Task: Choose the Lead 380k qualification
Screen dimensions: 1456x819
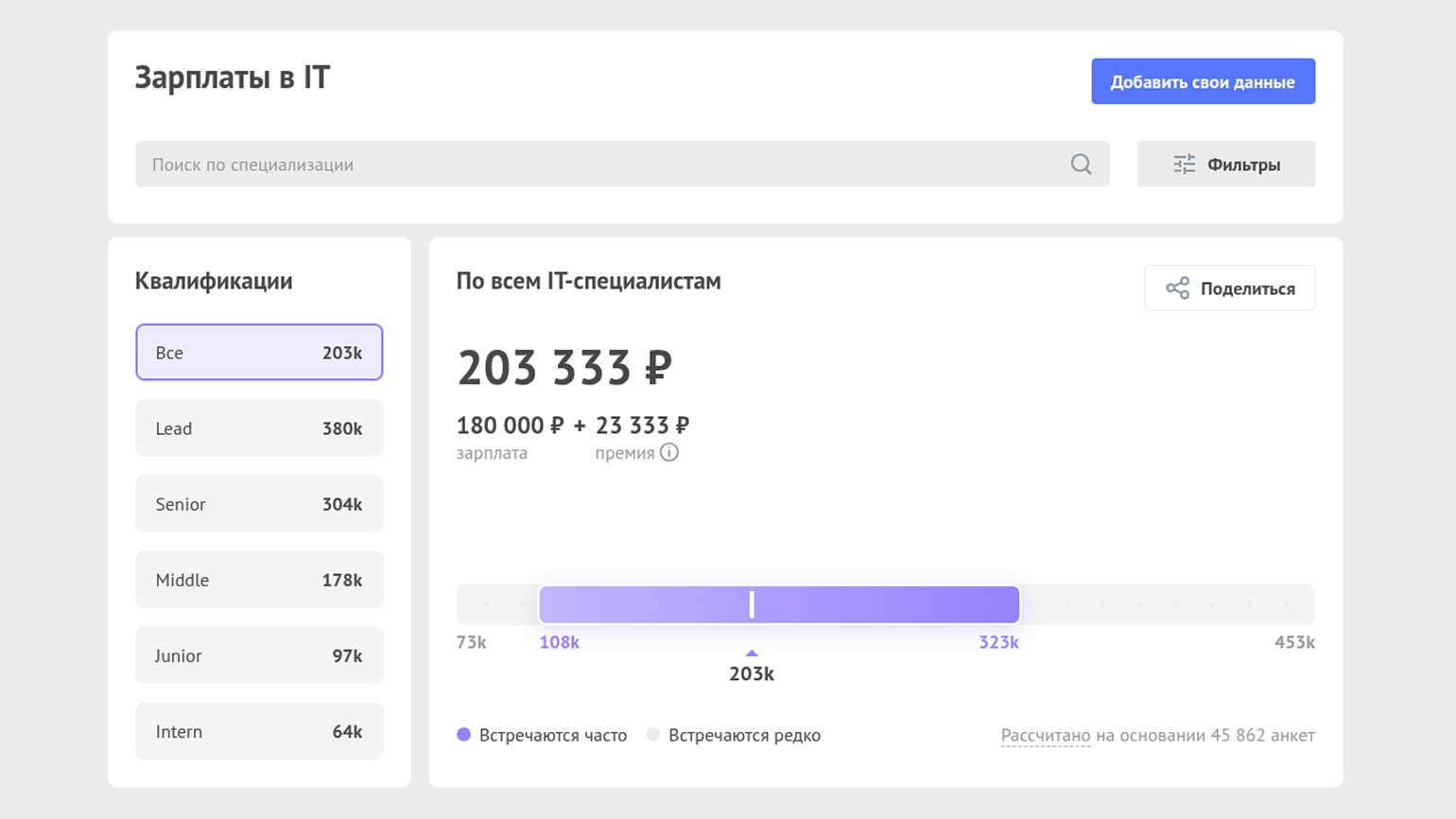Action: [x=259, y=428]
